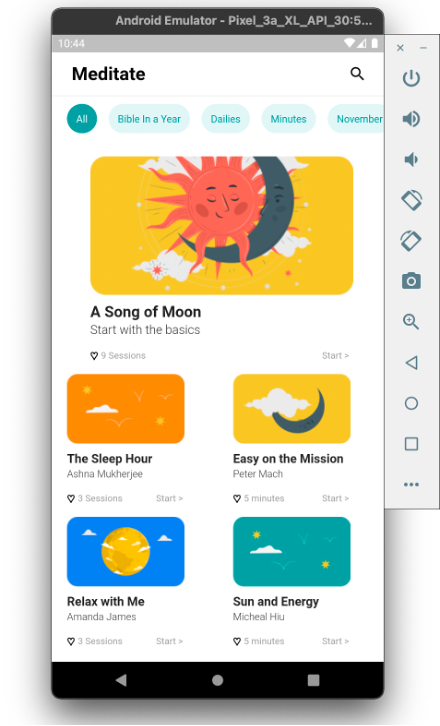Toggle heart on The Sleep Hour card
The width and height of the screenshot is (440, 726).
tap(71, 499)
